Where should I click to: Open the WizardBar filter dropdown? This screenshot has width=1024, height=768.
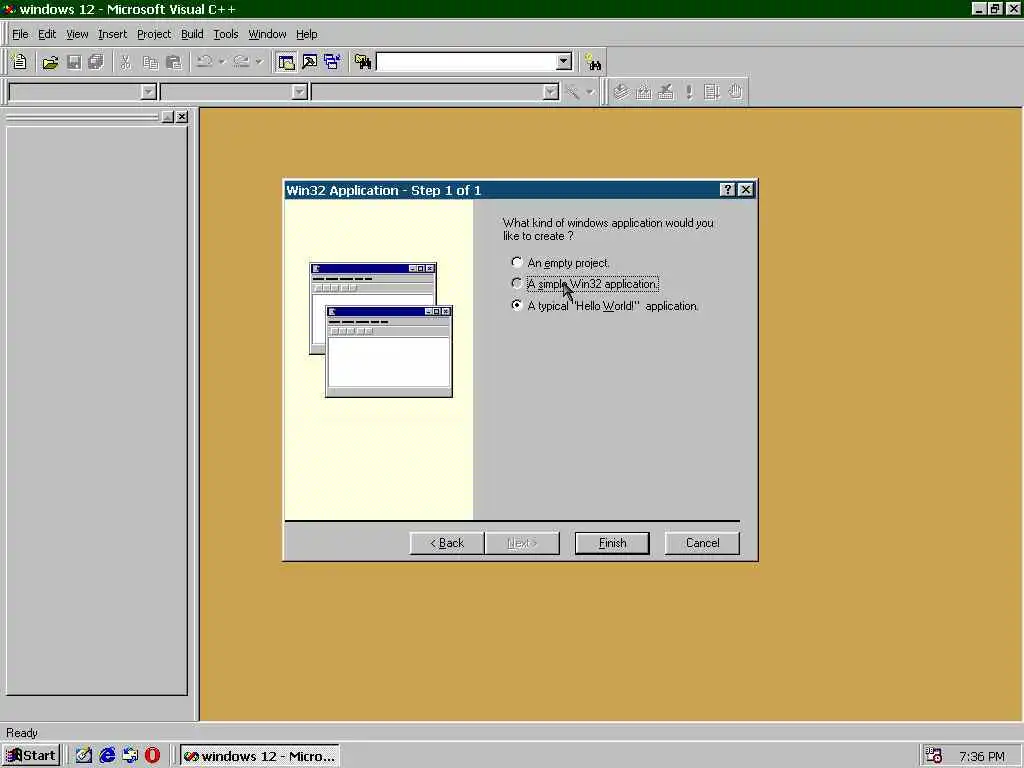coord(299,92)
